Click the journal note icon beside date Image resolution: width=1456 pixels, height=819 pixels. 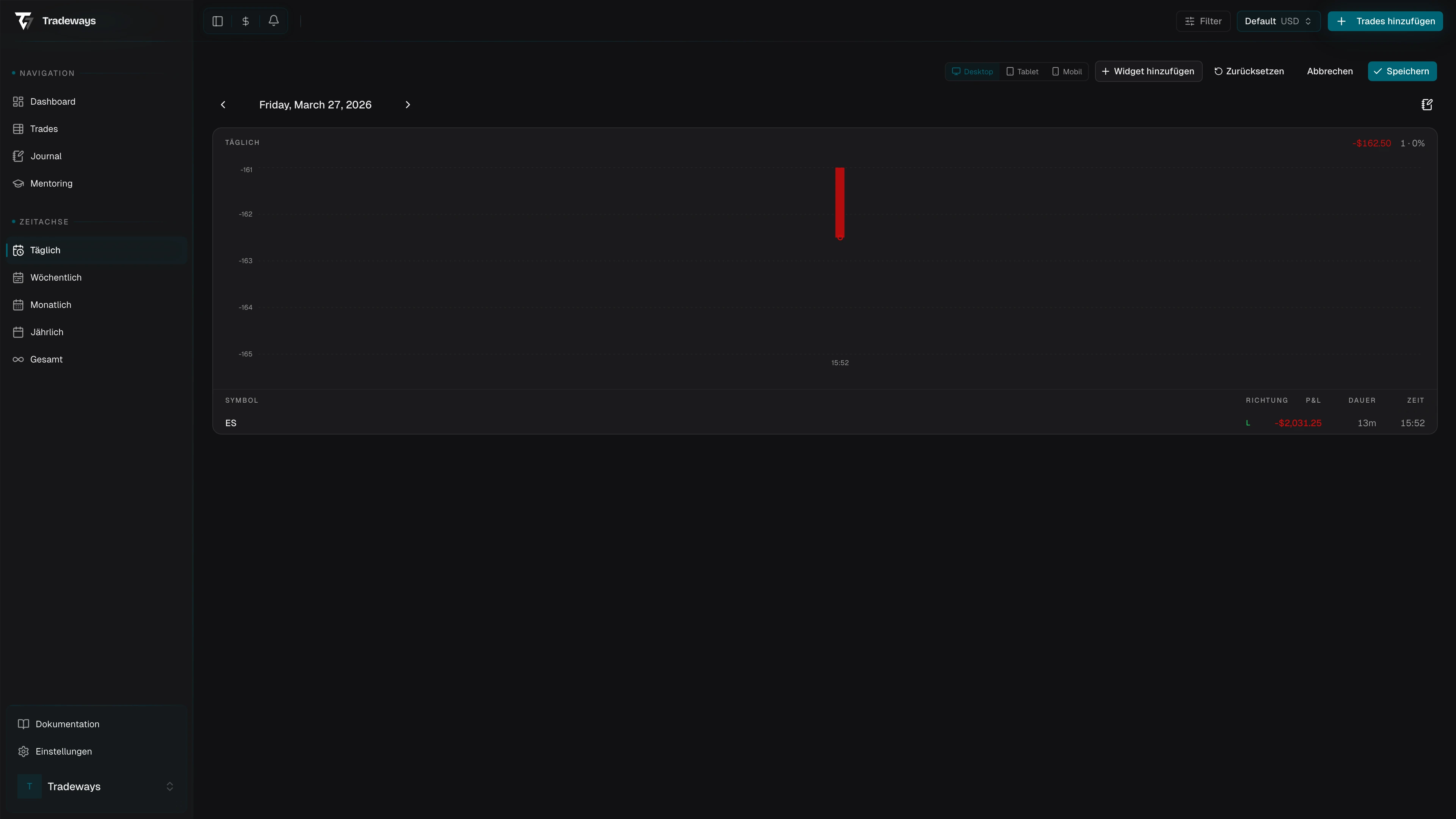(x=1426, y=105)
